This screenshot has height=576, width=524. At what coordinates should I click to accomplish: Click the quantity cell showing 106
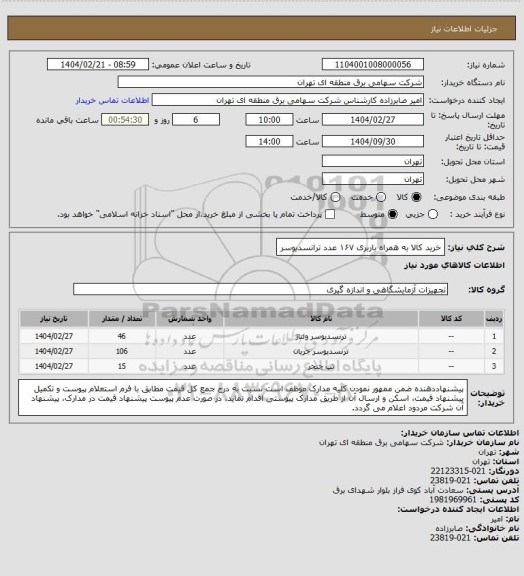pos(122,351)
